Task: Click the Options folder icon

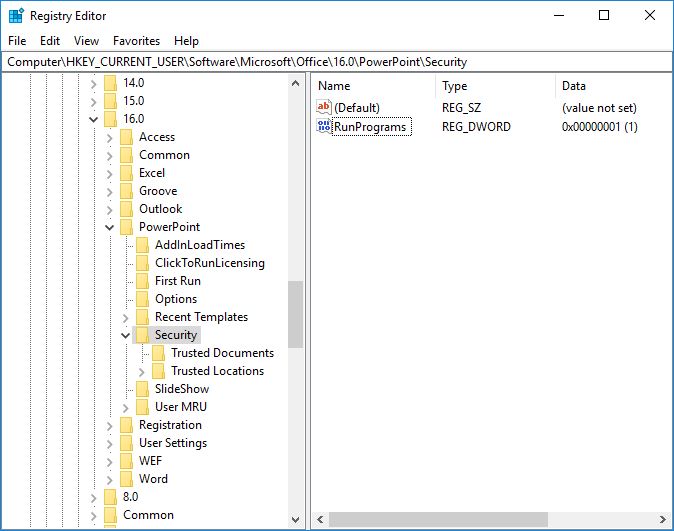Action: (x=142, y=299)
